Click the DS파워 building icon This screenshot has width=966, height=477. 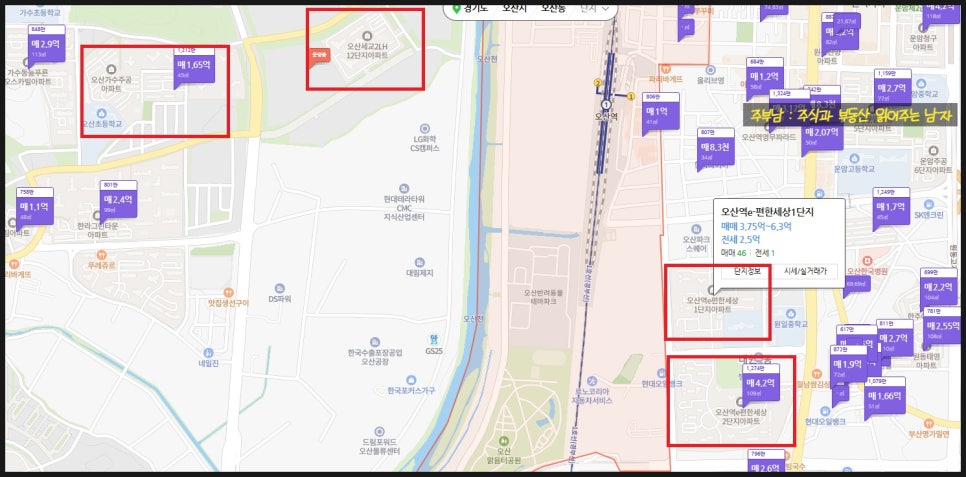click(x=280, y=288)
